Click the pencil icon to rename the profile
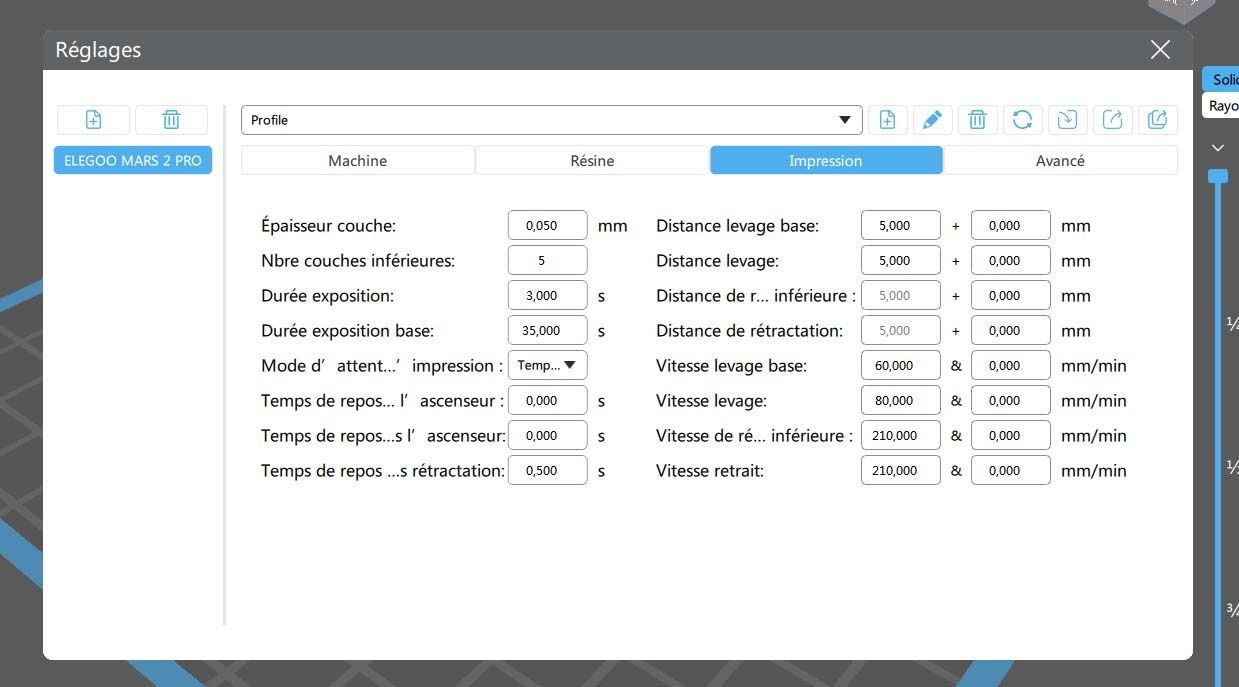Image resolution: width=1239 pixels, height=687 pixels. 932,120
